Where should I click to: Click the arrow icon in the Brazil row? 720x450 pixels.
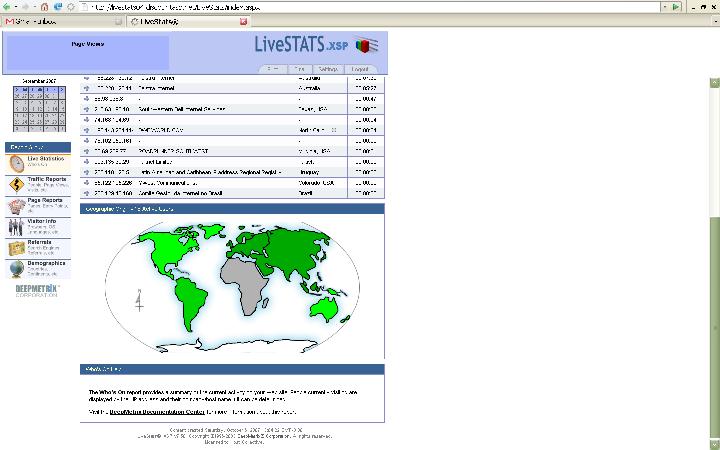coord(86,193)
